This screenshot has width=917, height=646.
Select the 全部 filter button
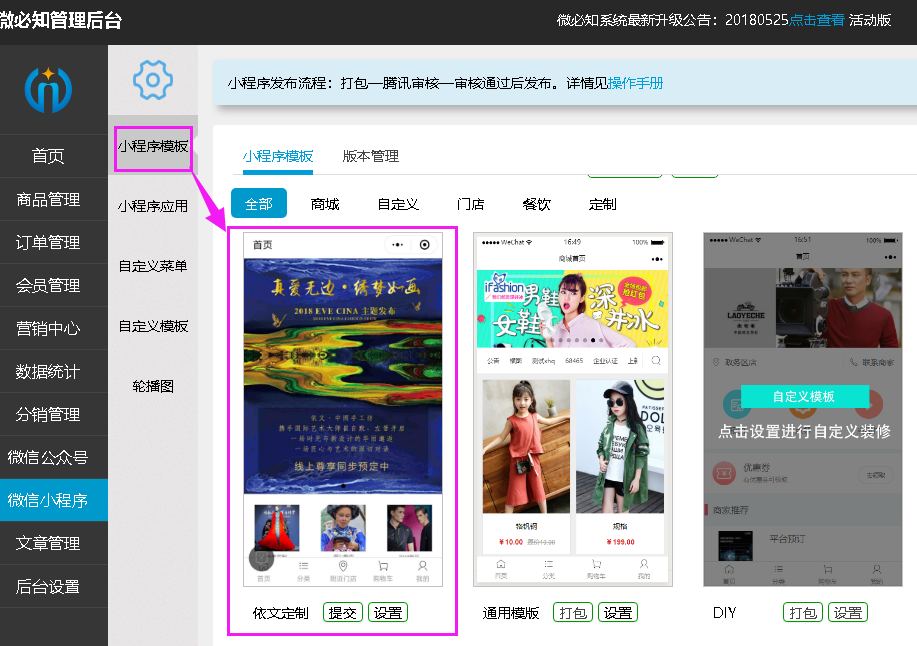(259, 204)
